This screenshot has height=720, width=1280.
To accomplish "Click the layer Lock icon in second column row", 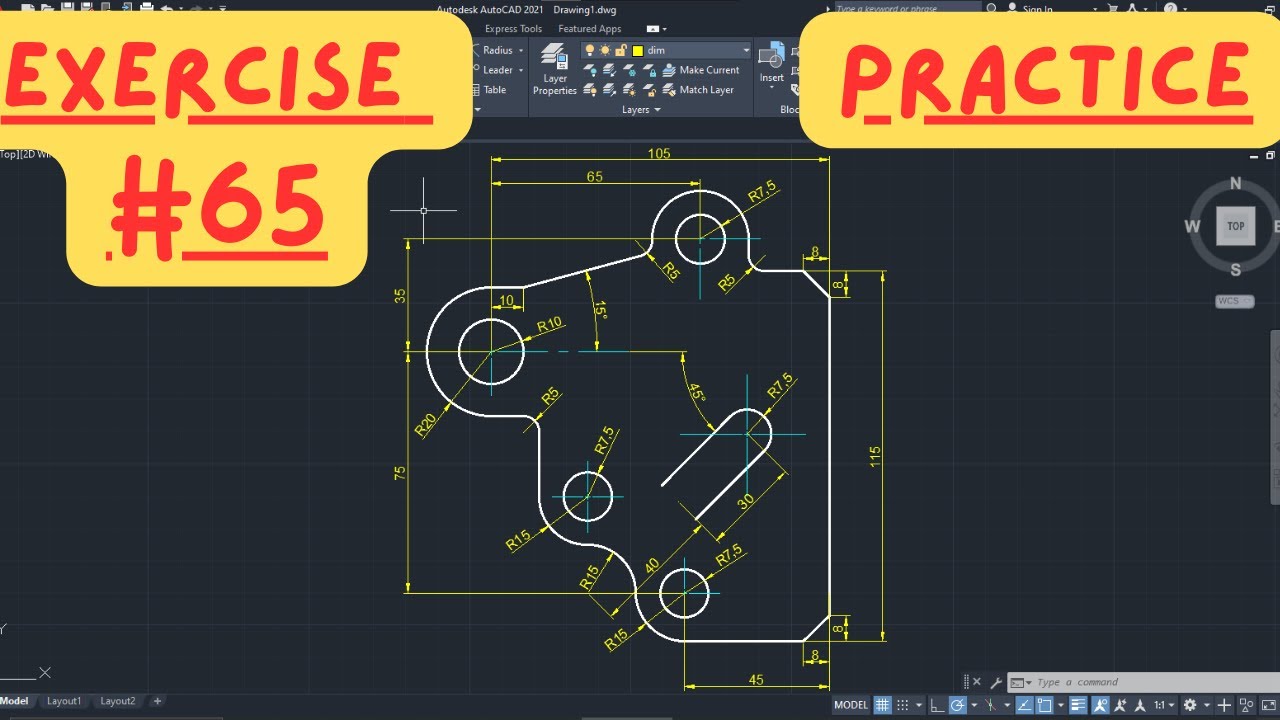I will pos(650,70).
